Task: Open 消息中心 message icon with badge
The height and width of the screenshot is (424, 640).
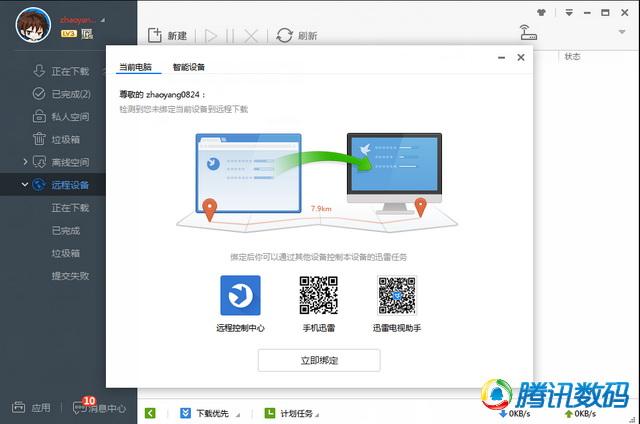Action: (x=80, y=407)
